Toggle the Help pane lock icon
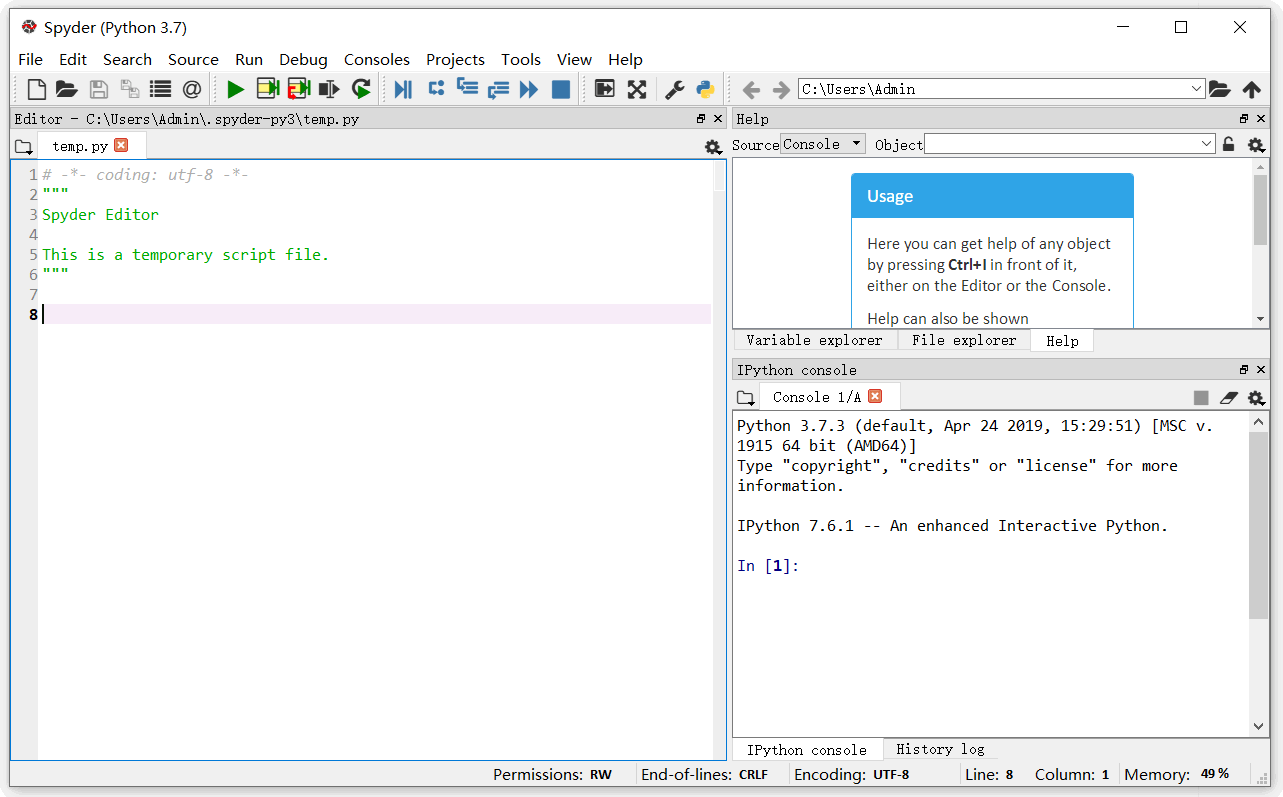 pos(1229,144)
